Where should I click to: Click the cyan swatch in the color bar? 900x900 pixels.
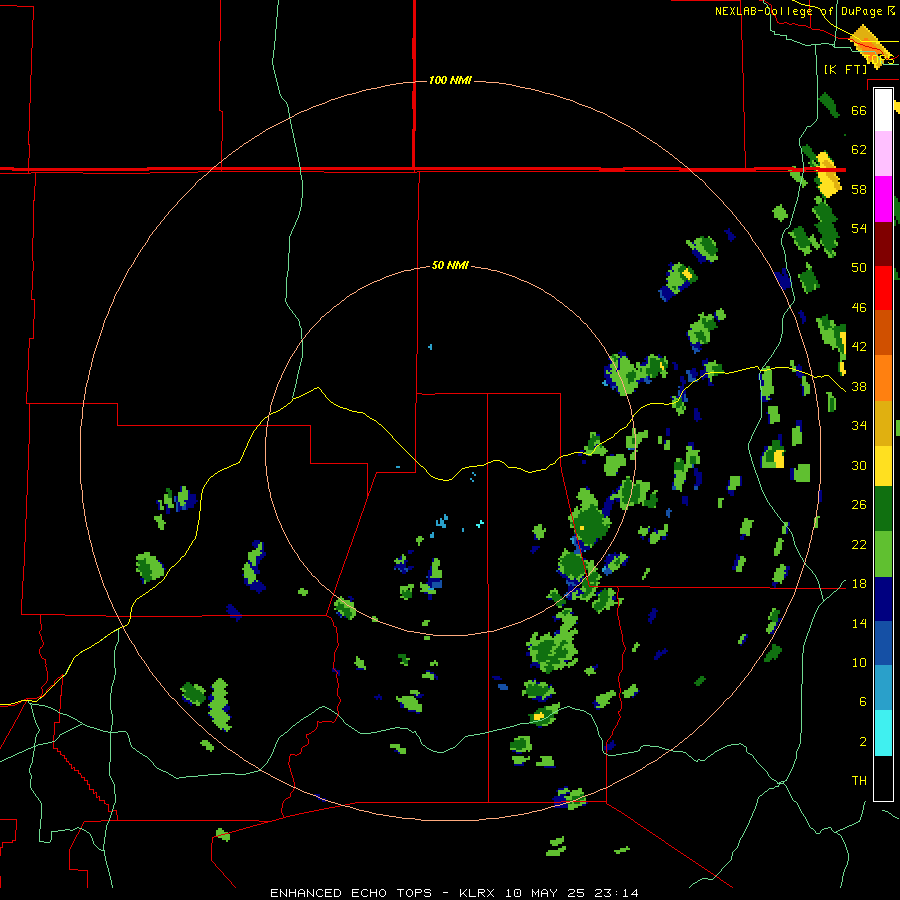click(883, 733)
